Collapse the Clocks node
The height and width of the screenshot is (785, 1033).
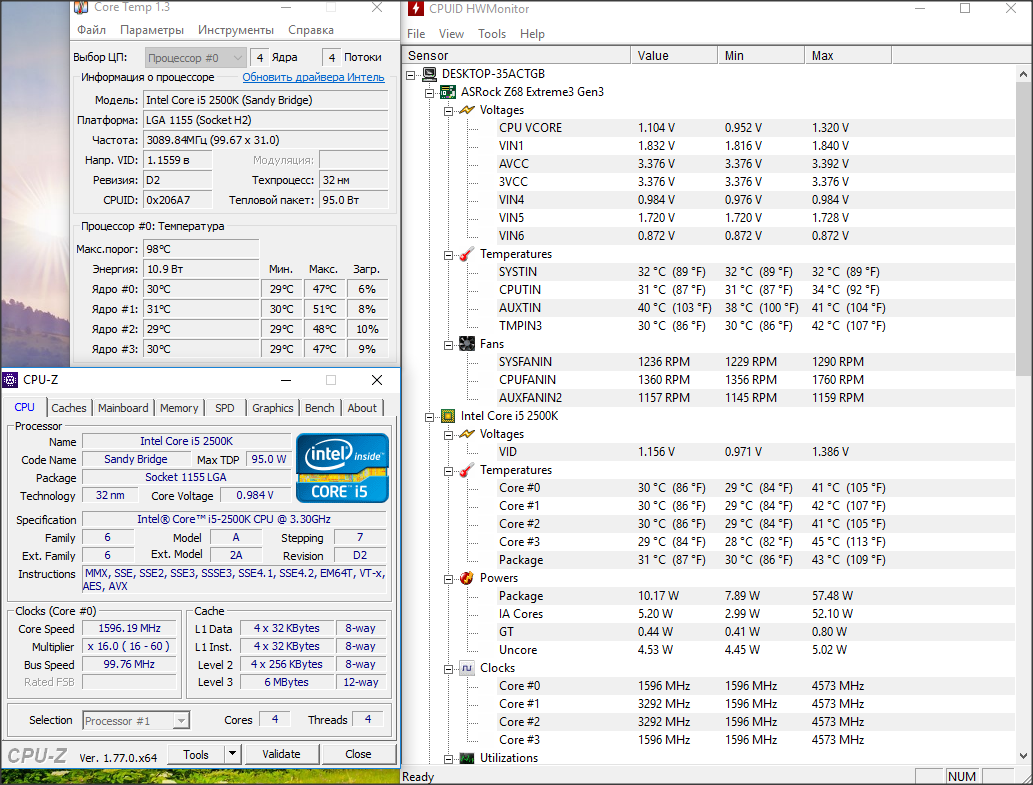[x=448, y=669]
